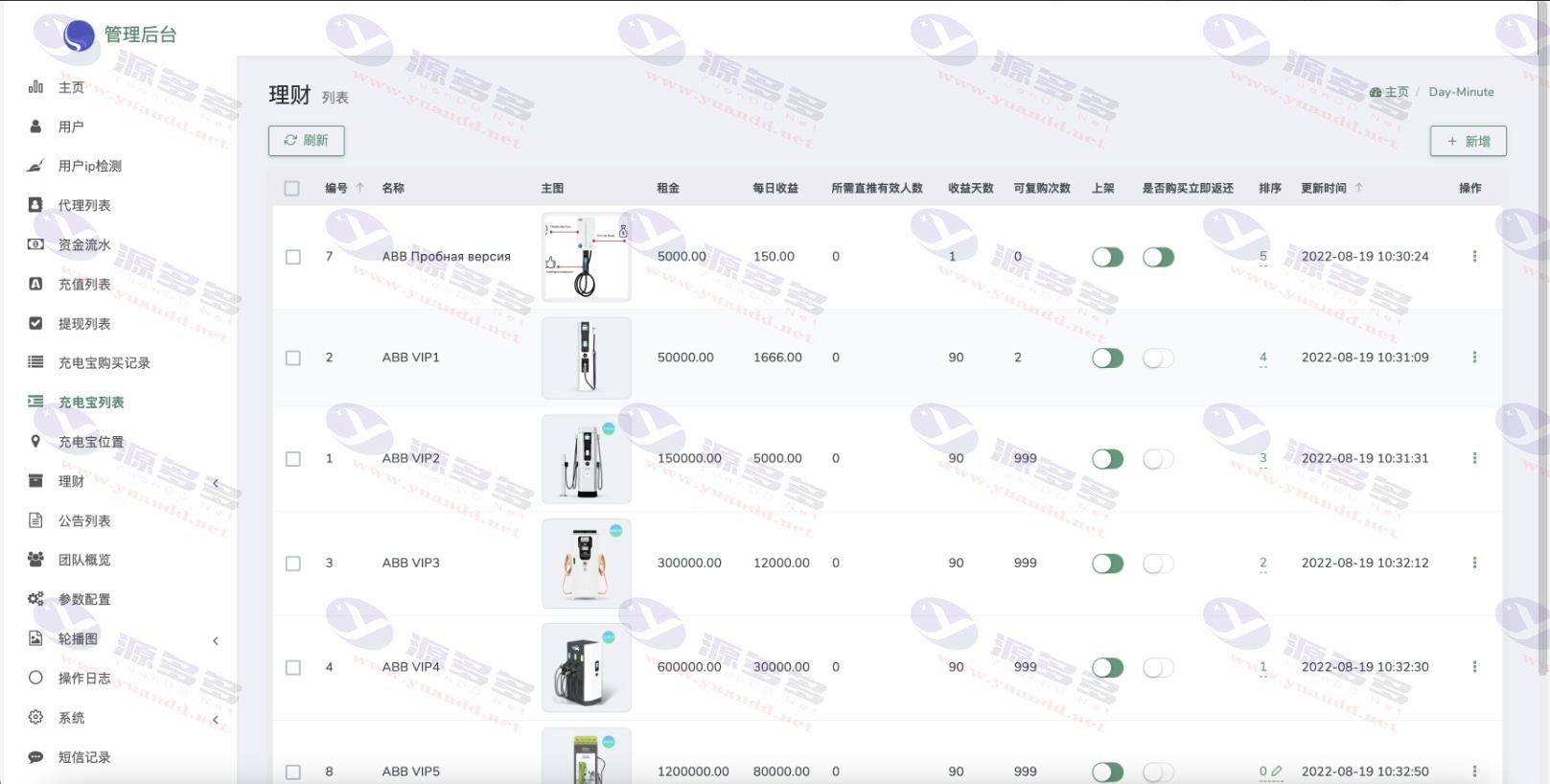Sort by 编号 column arrow
The width and height of the screenshot is (1550, 784).
[360, 188]
